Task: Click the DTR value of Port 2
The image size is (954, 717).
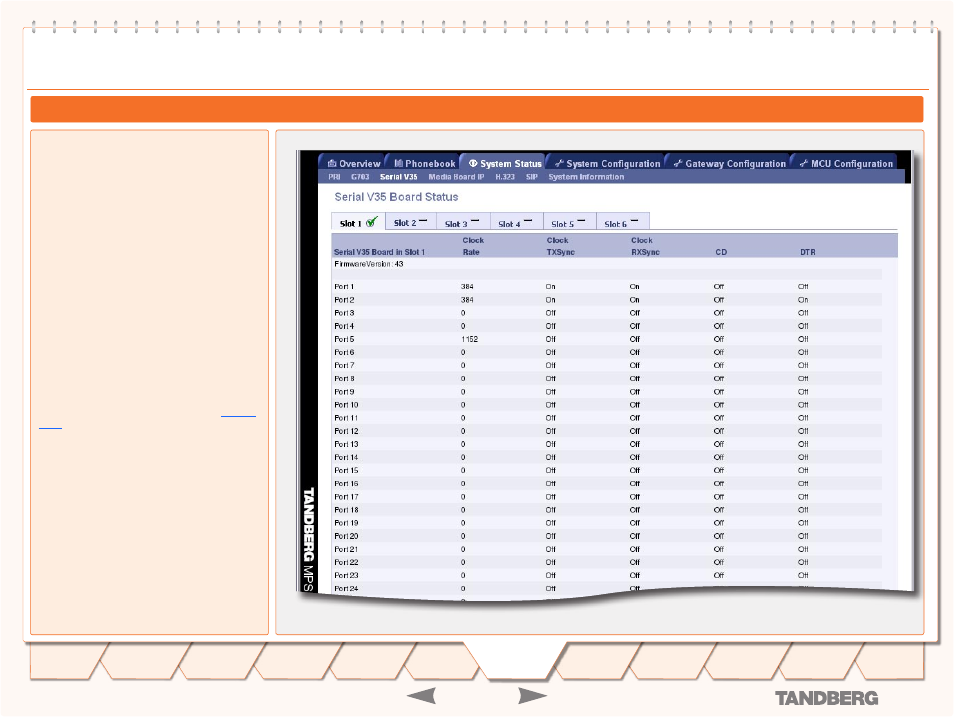Action: 803,300
